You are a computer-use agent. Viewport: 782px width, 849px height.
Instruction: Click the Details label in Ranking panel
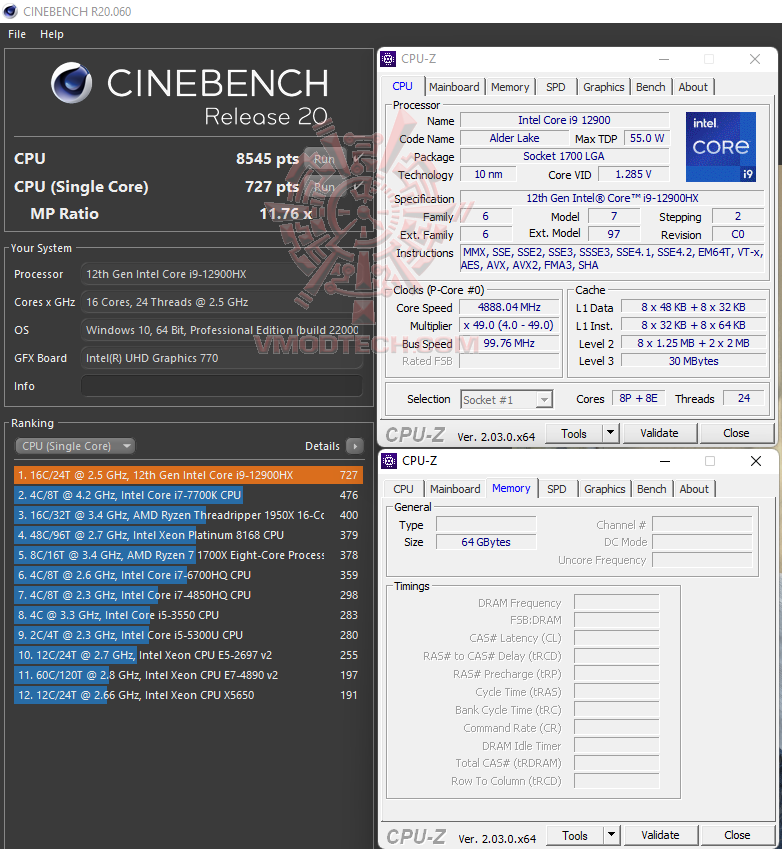tap(322, 446)
